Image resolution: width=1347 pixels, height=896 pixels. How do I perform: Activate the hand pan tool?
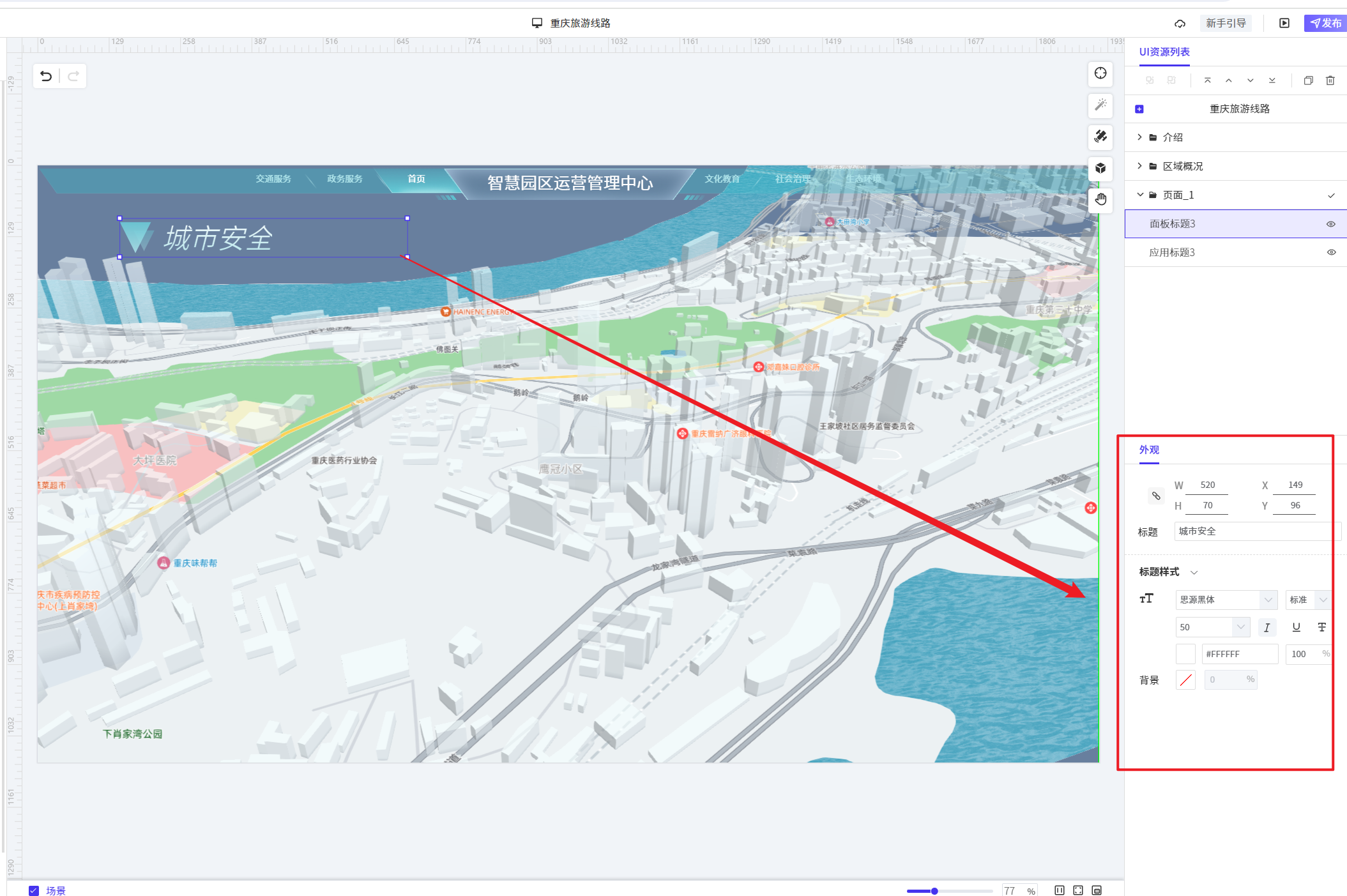[1100, 199]
